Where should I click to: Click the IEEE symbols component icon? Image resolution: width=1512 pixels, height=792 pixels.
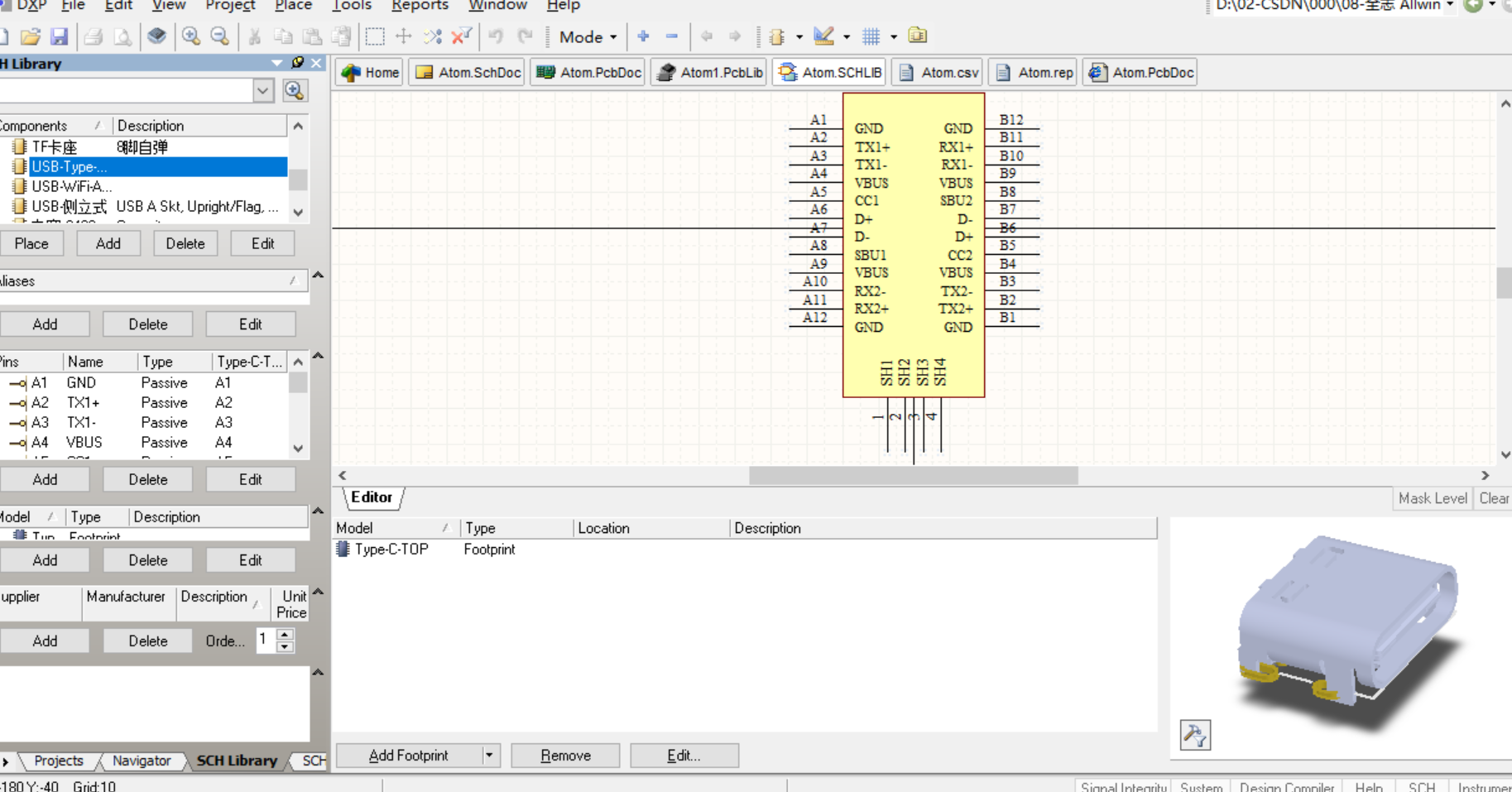pos(777,36)
